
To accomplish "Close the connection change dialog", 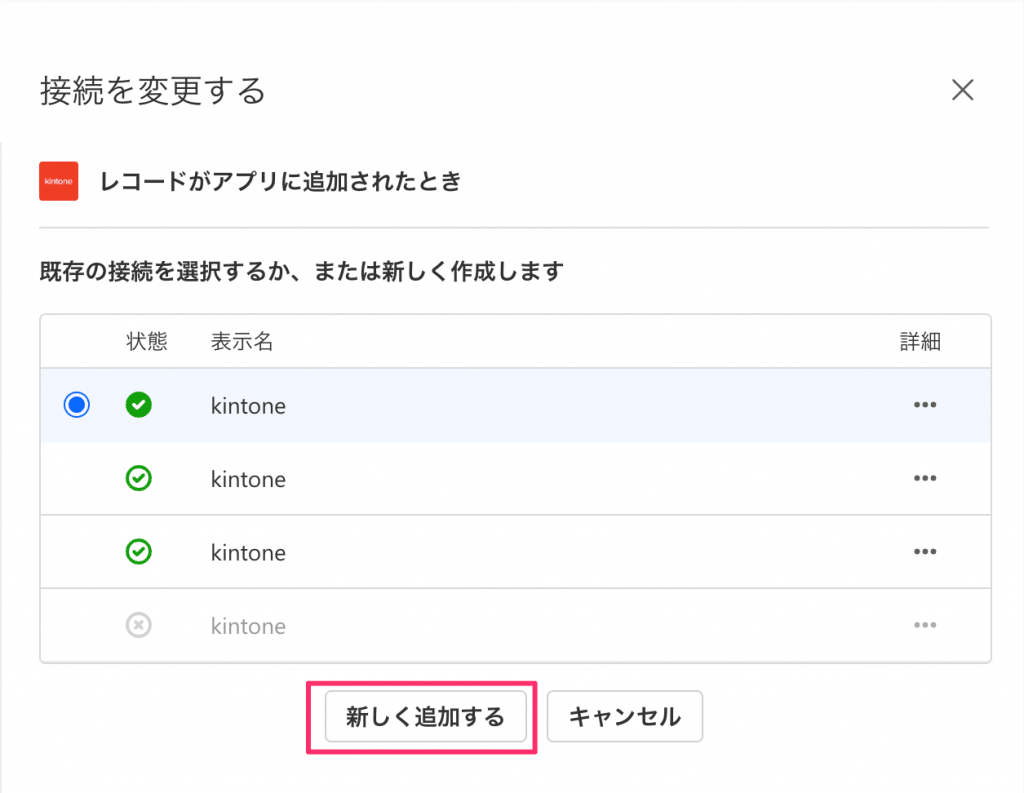I will (x=963, y=90).
